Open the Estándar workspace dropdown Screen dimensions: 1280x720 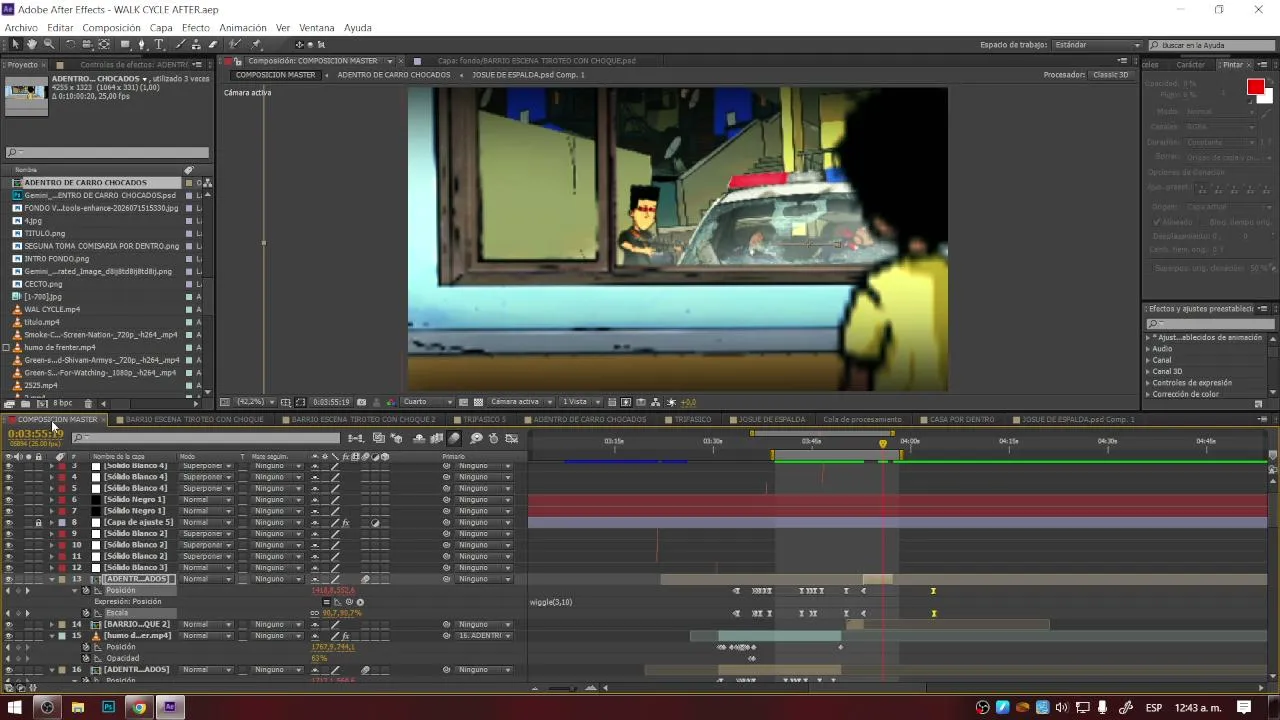[x=1098, y=45]
